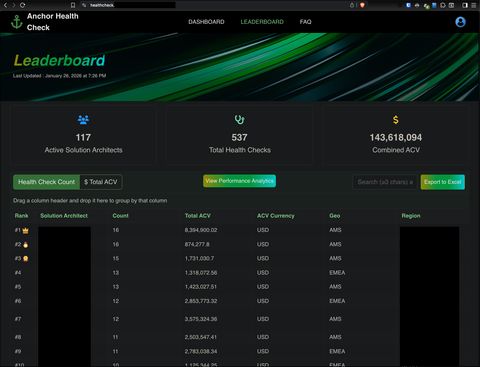The height and width of the screenshot is (367, 480).
Task: Click total ACV value 874,277.8
Action: point(197,244)
